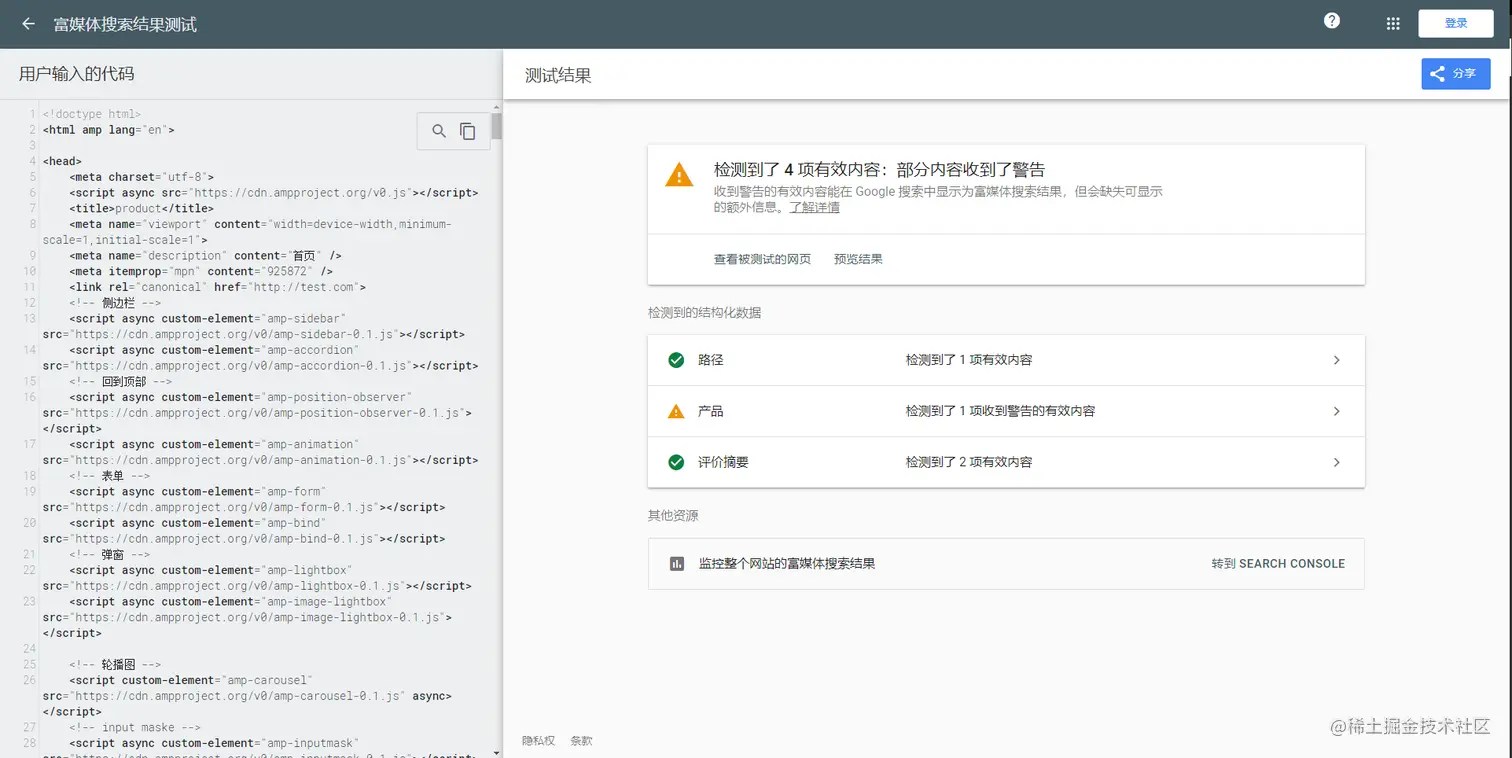This screenshot has height=758, width=1512.
Task: Click the 检测到的结构化数据 section label
Action: (x=704, y=313)
